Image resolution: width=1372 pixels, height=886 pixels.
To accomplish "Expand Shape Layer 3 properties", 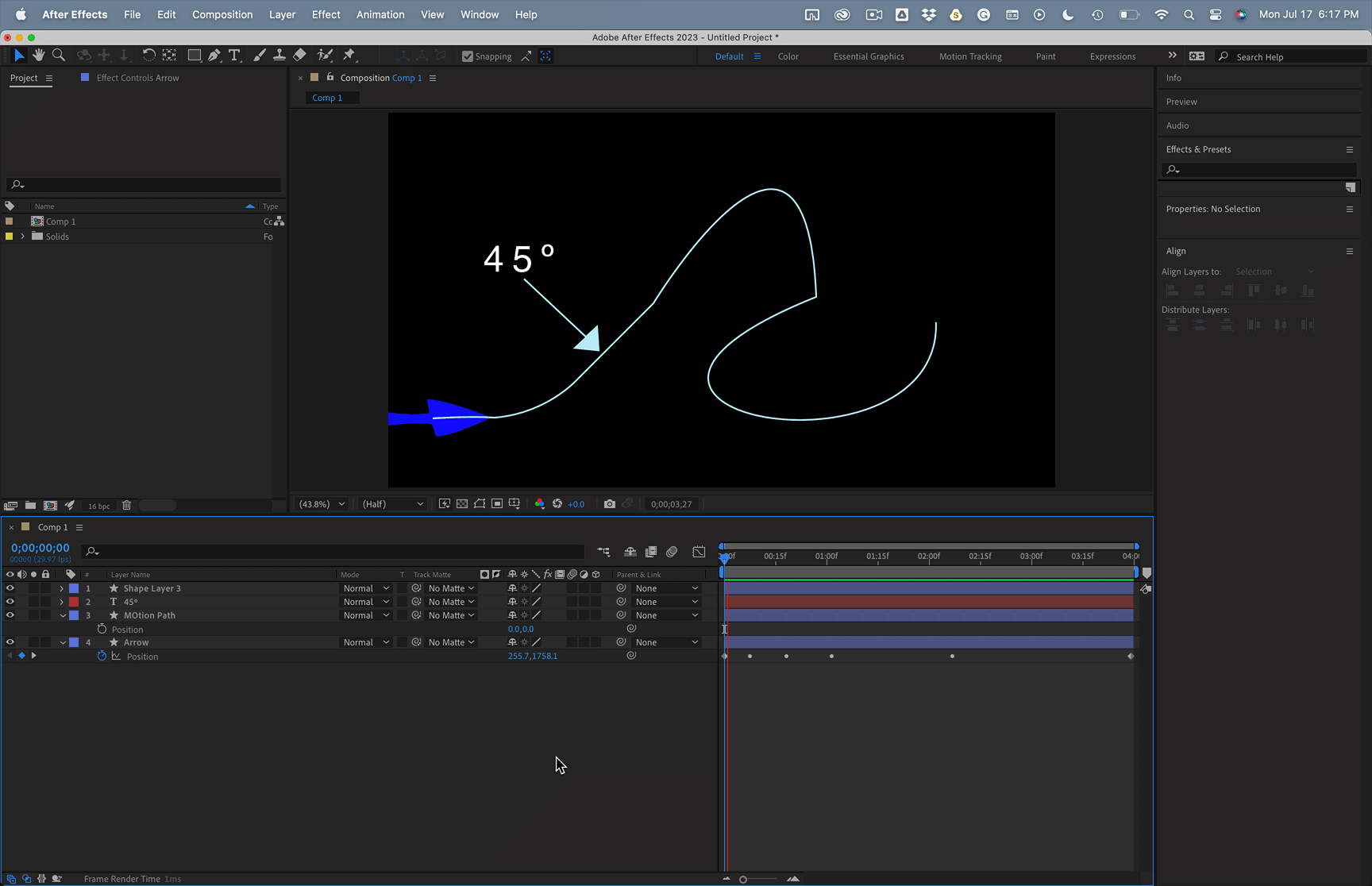I will click(x=62, y=588).
